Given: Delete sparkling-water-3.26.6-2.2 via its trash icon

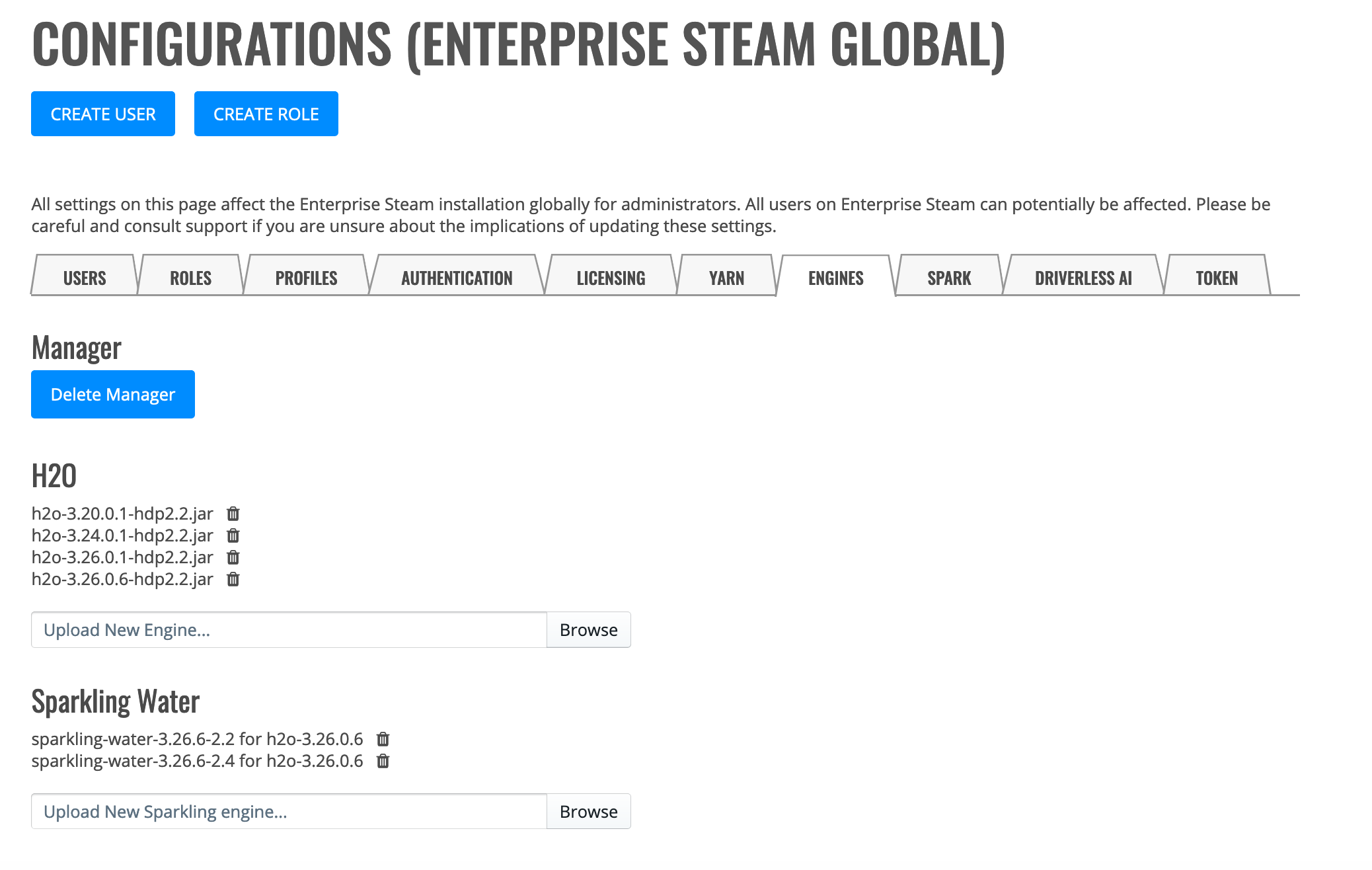Looking at the screenshot, I should (383, 739).
